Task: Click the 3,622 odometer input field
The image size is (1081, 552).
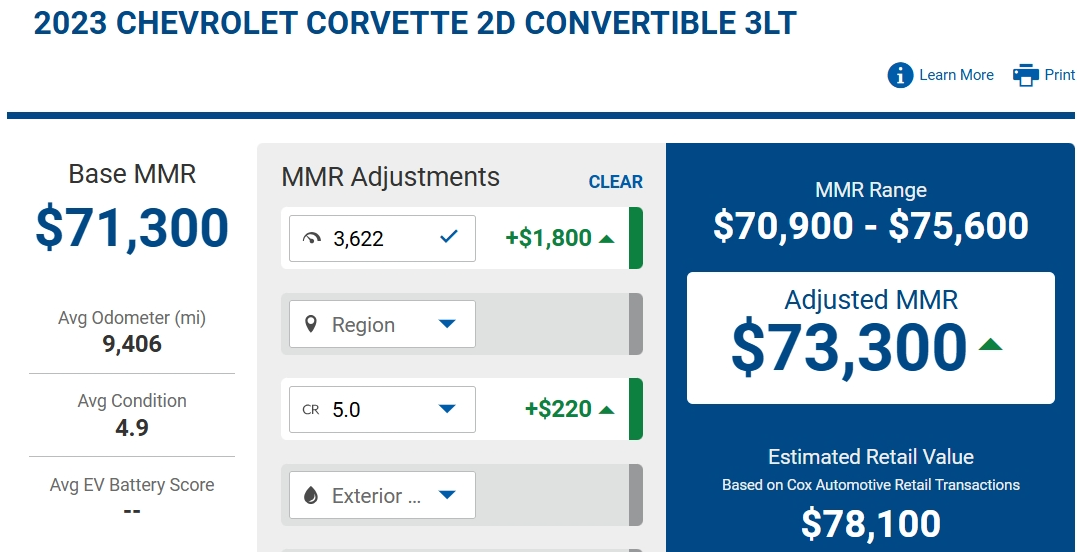Action: pyautogui.click(x=382, y=238)
